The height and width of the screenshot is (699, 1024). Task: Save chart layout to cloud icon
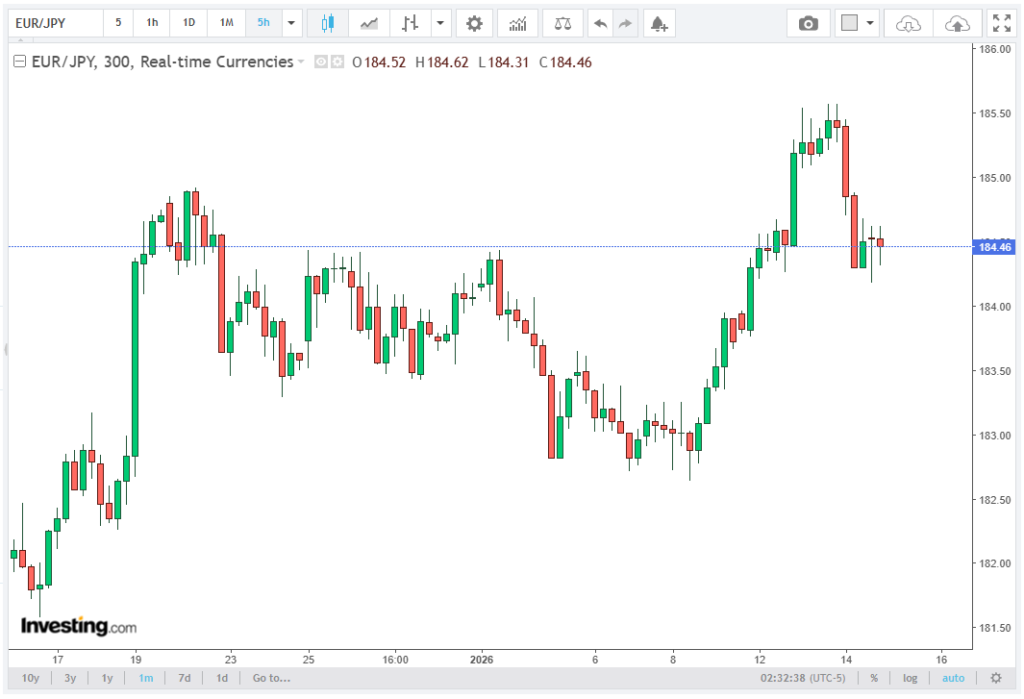(957, 23)
